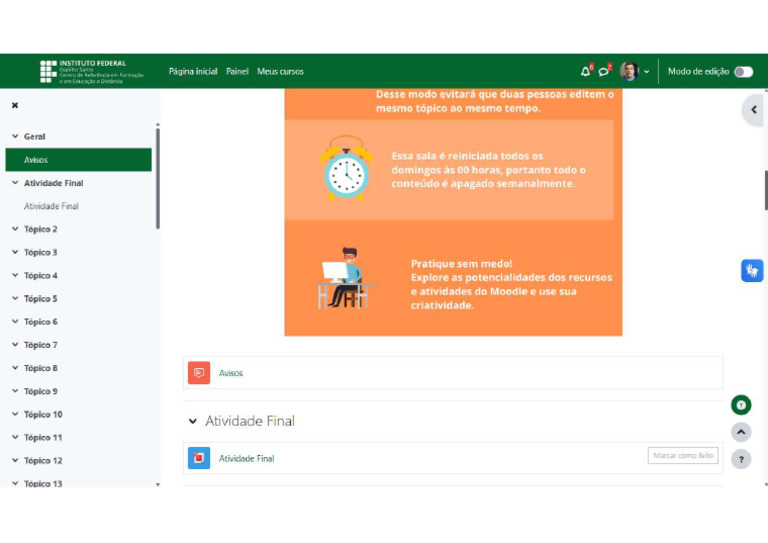Open the right block drawer arrow
This screenshot has height=543, width=768.
coord(753,110)
